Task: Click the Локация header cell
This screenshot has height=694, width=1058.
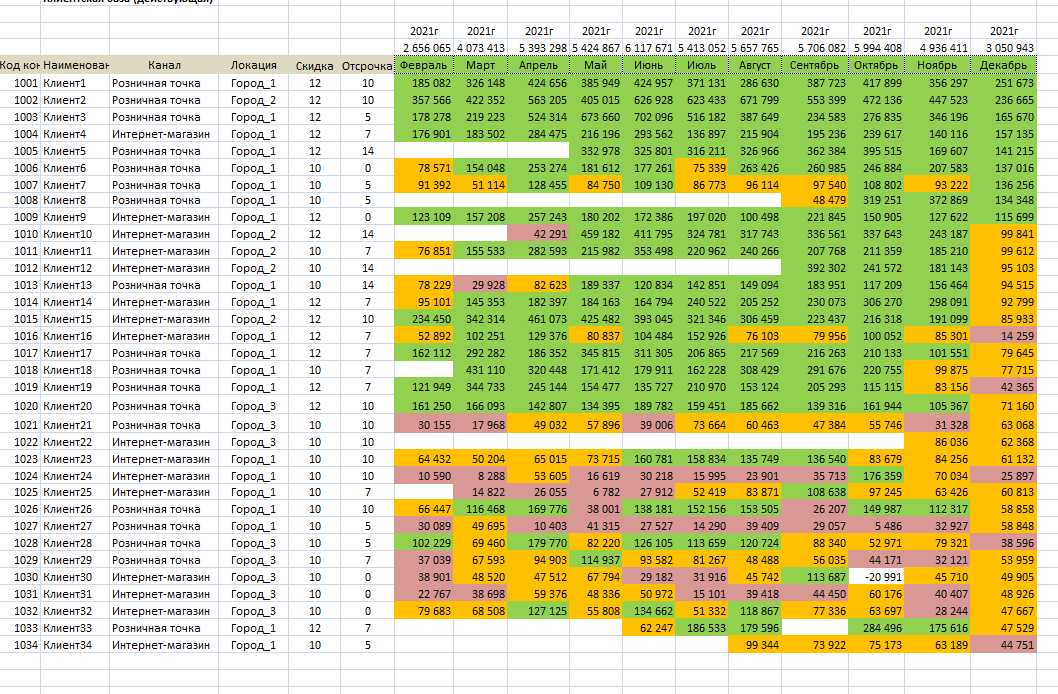Action: tap(254, 65)
